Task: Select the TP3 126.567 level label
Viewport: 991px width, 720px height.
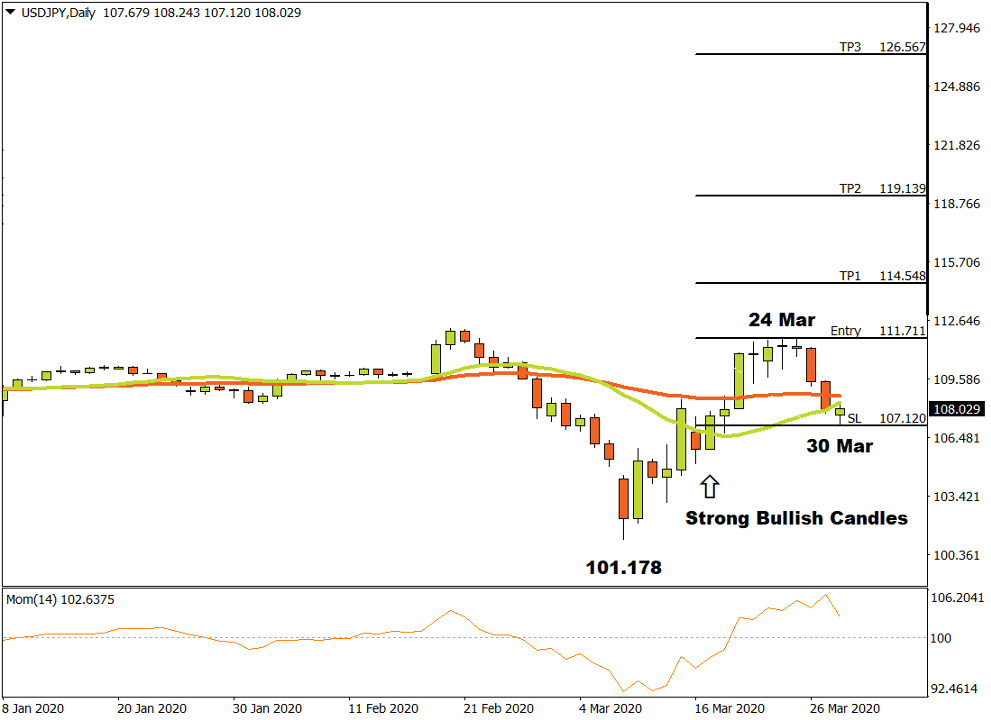Action: 882,47
